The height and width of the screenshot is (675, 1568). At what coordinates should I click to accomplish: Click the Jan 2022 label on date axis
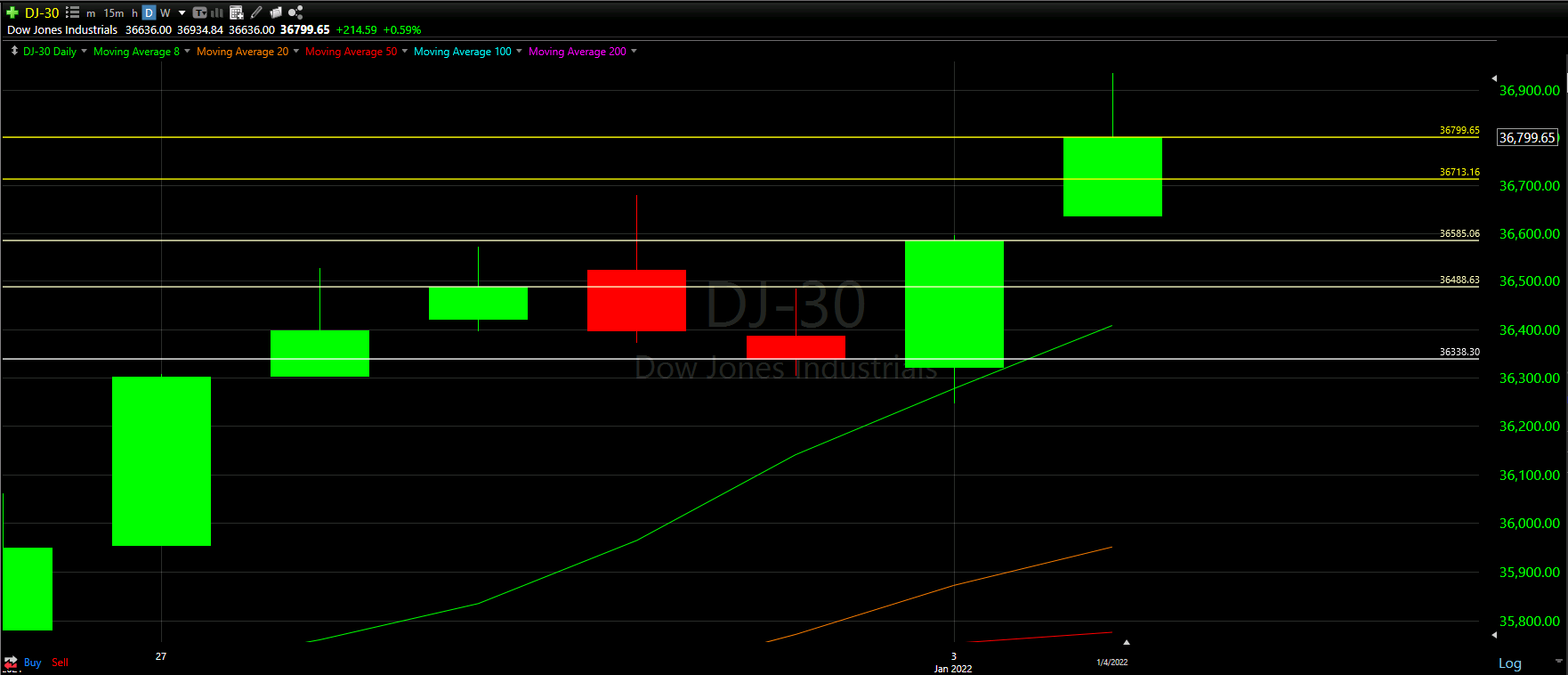click(953, 669)
